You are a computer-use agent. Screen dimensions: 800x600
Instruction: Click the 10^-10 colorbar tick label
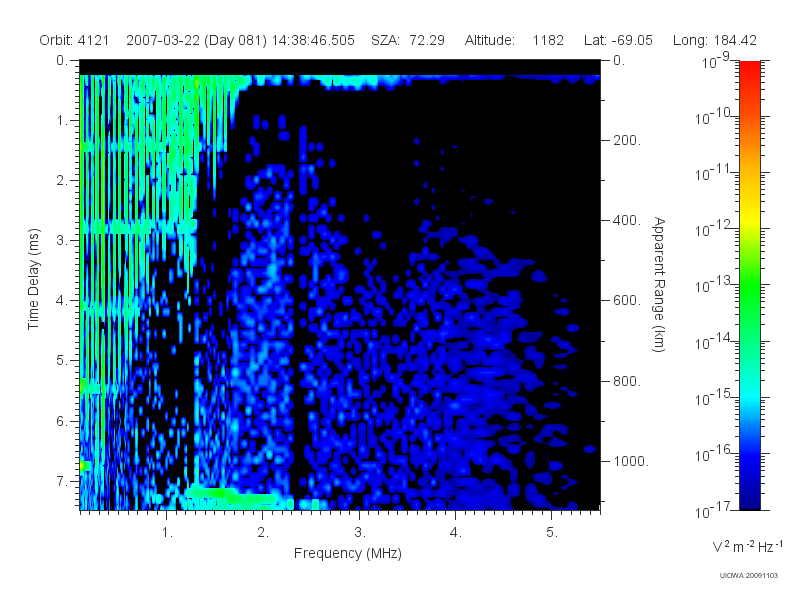(x=714, y=117)
